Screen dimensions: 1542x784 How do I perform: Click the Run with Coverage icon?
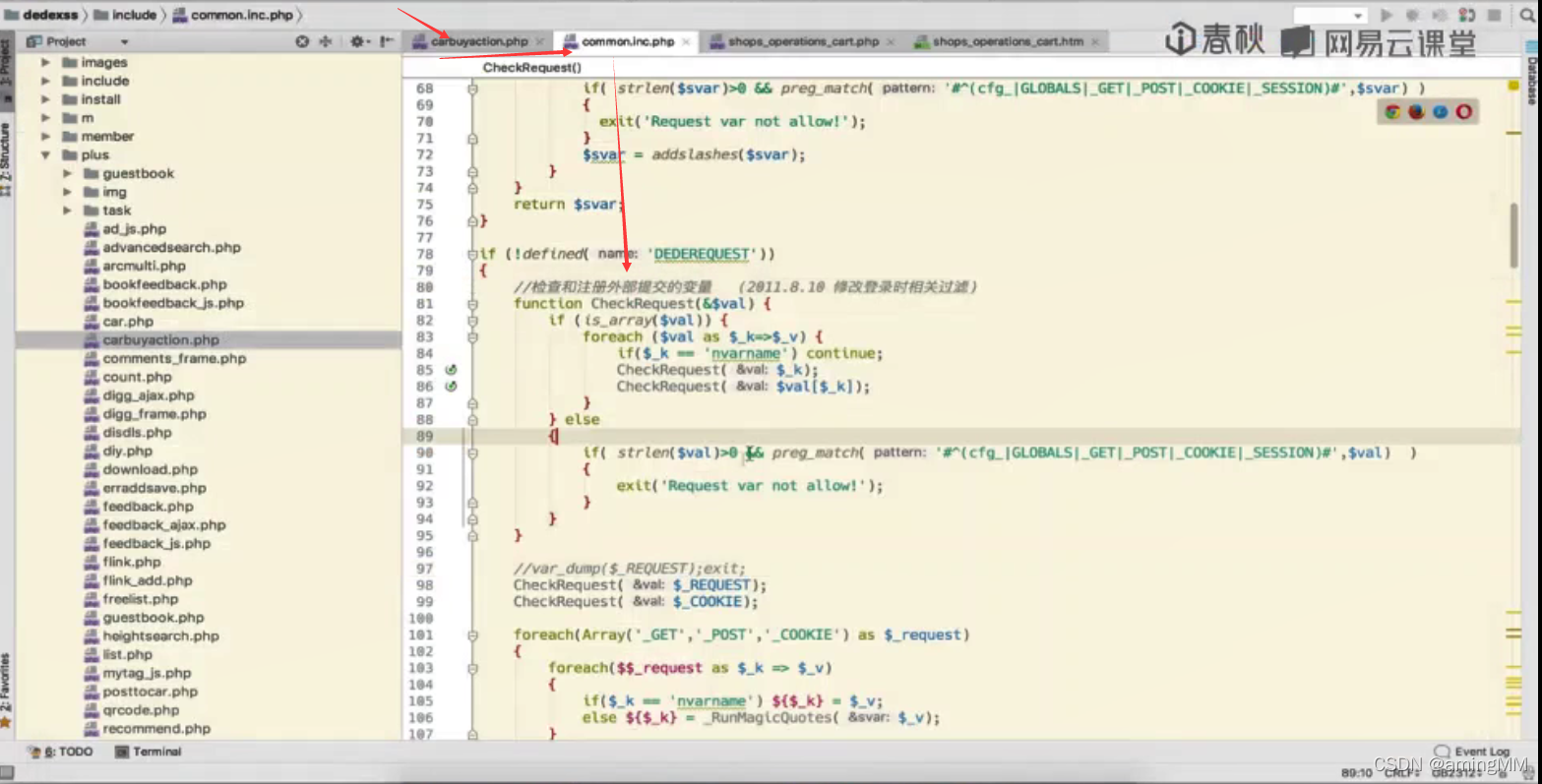[1440, 15]
